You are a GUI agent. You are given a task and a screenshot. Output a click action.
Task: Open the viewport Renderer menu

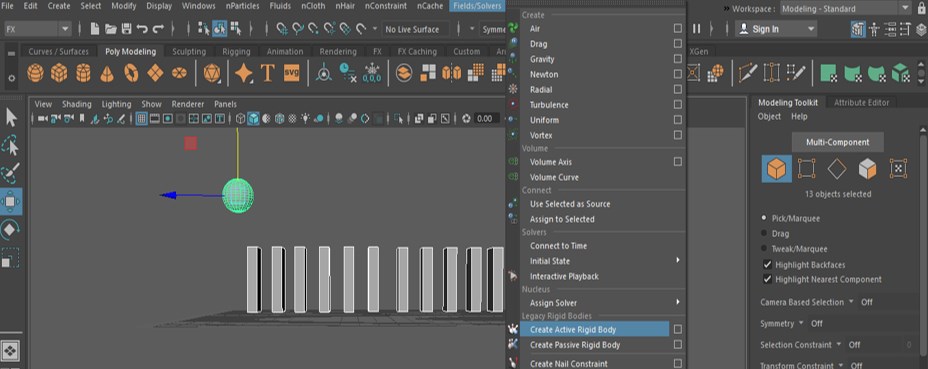pyautogui.click(x=188, y=104)
